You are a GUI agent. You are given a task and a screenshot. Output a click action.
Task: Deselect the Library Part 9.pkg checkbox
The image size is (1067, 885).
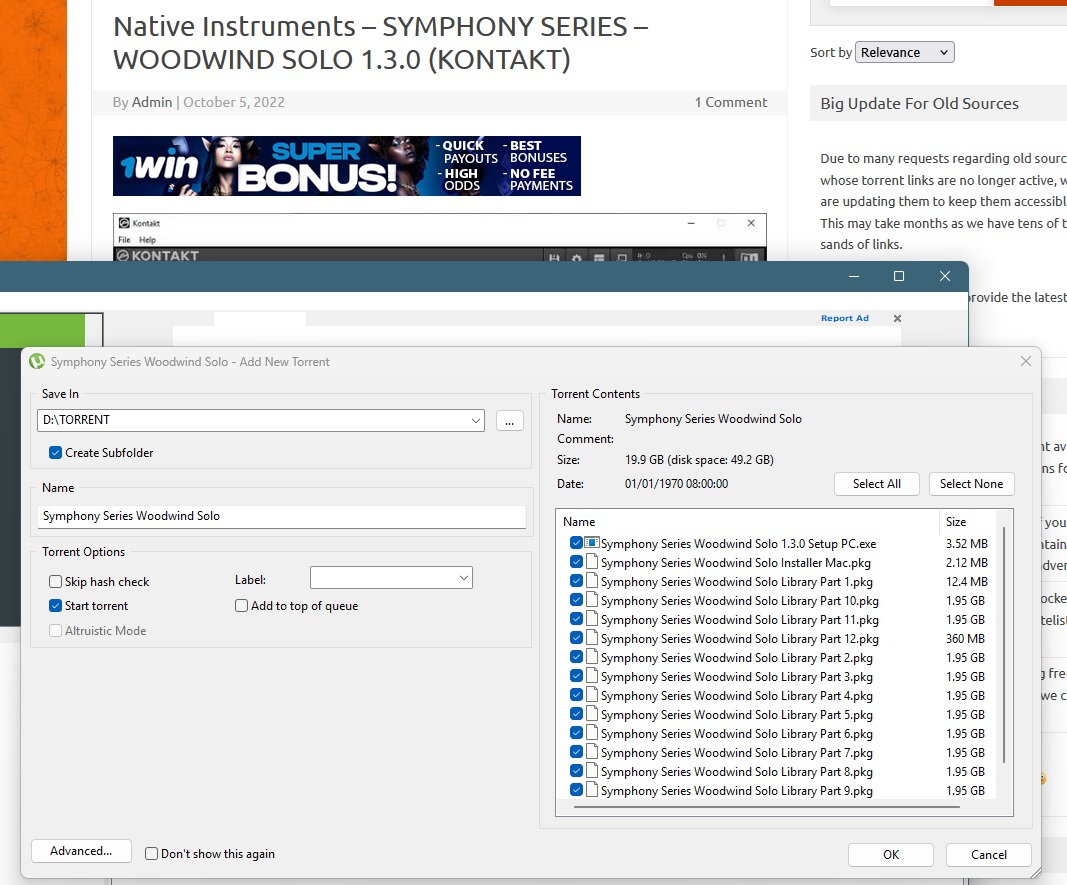576,790
